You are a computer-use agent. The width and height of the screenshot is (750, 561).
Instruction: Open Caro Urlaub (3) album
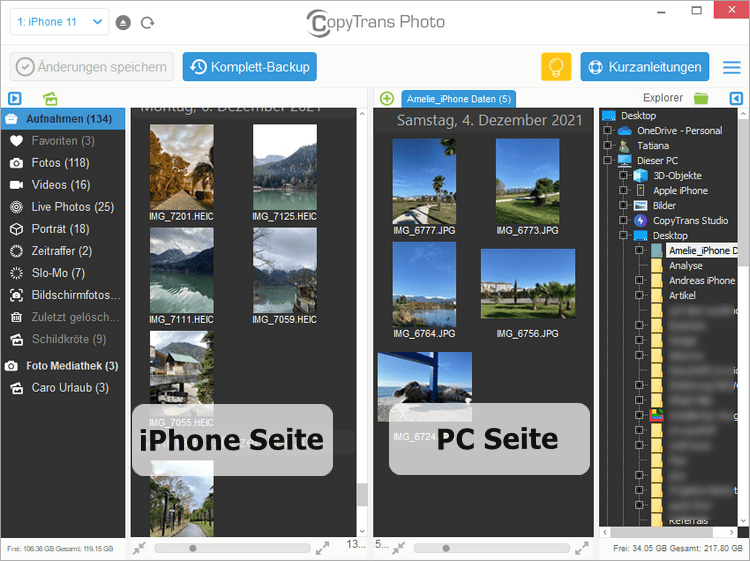[x=63, y=387]
